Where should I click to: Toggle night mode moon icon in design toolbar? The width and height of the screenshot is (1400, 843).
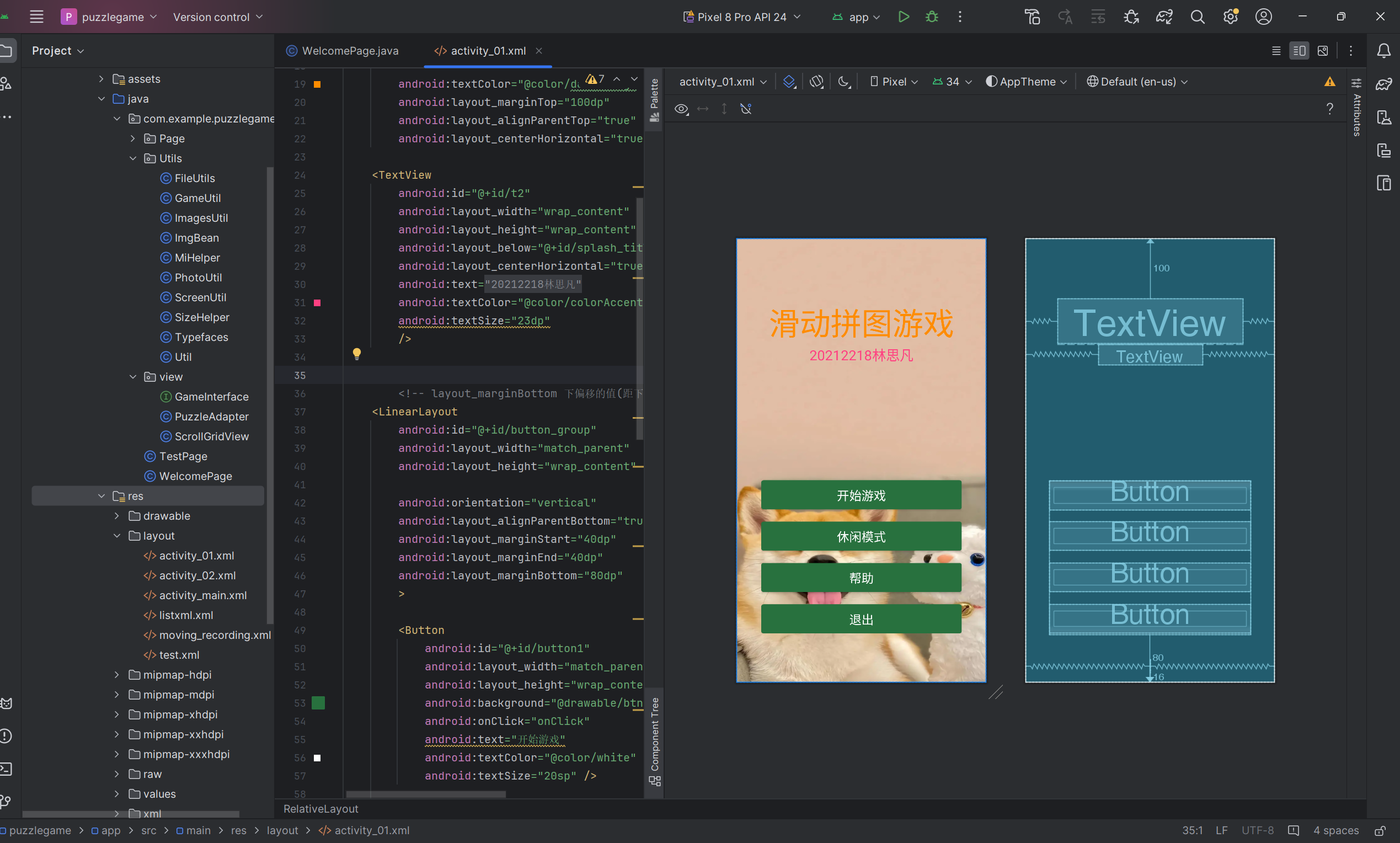[844, 82]
